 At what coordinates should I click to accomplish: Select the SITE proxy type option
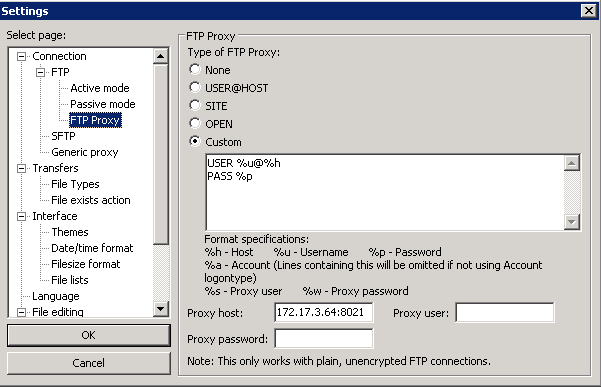tap(195, 105)
